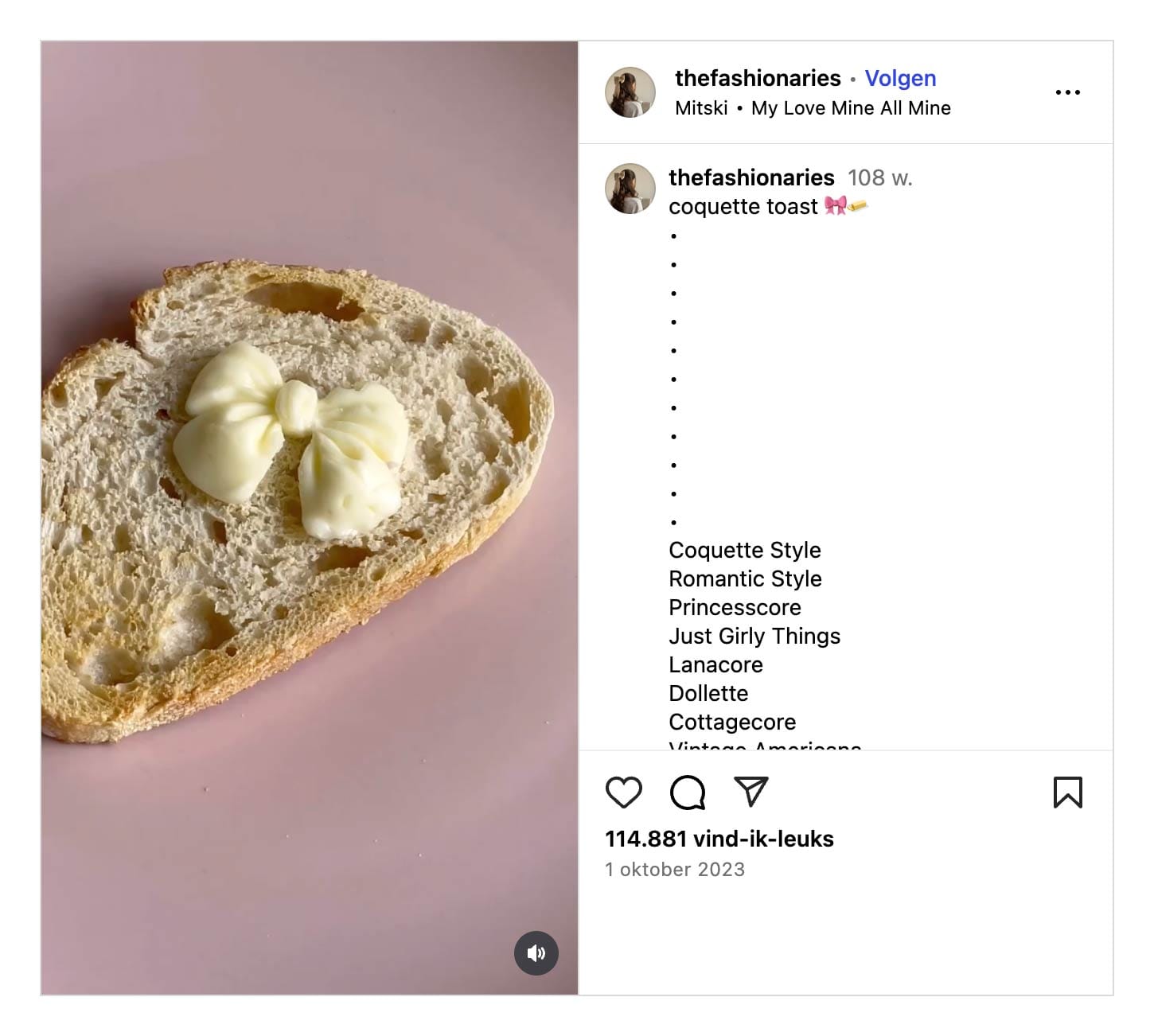Image resolution: width=1154 pixels, height=1036 pixels.
Task: Select the post date 1 oktober 2023
Action: (675, 870)
